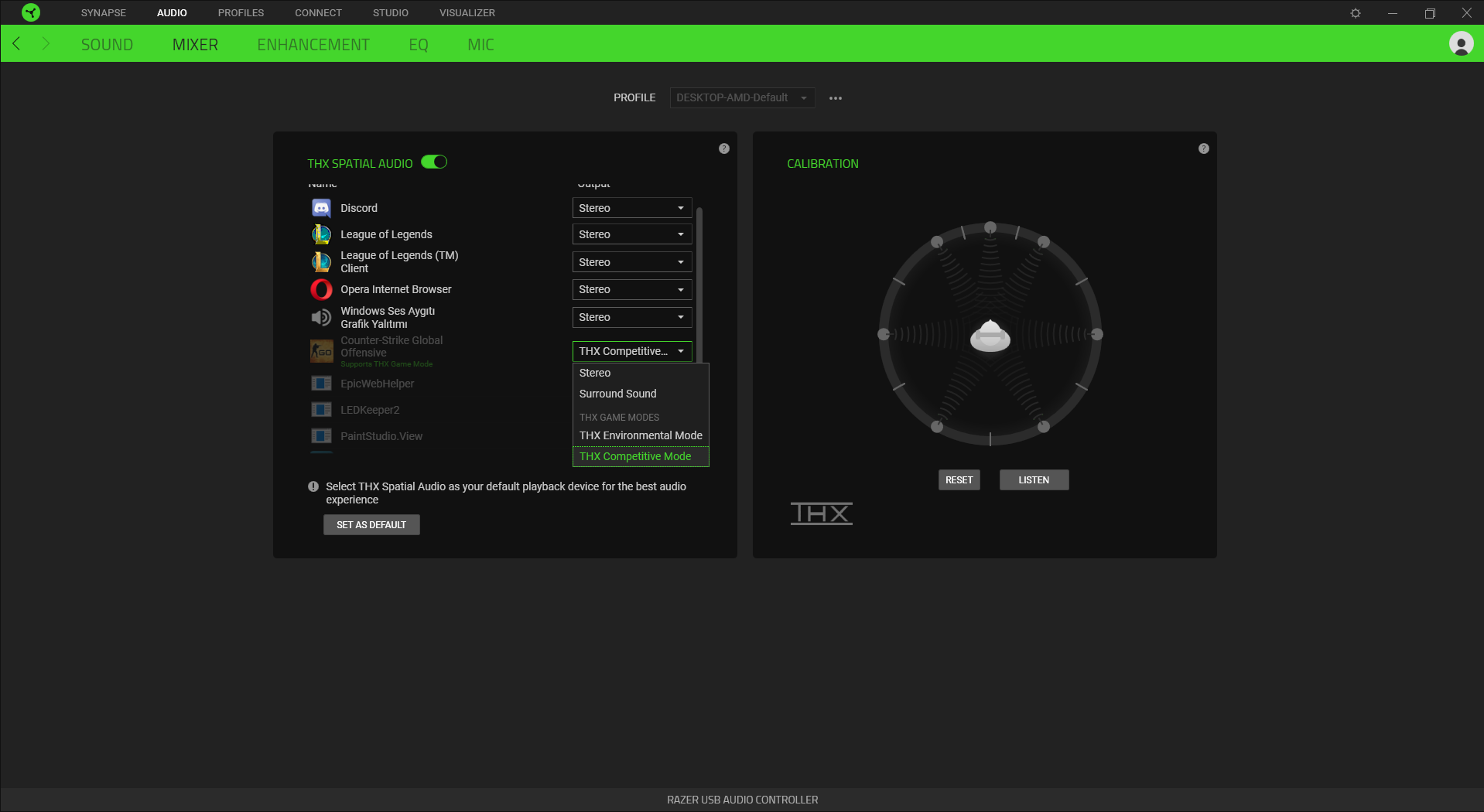This screenshot has height=812, width=1484.
Task: Open the ENHANCEMENT sub-tab
Action: point(313,45)
